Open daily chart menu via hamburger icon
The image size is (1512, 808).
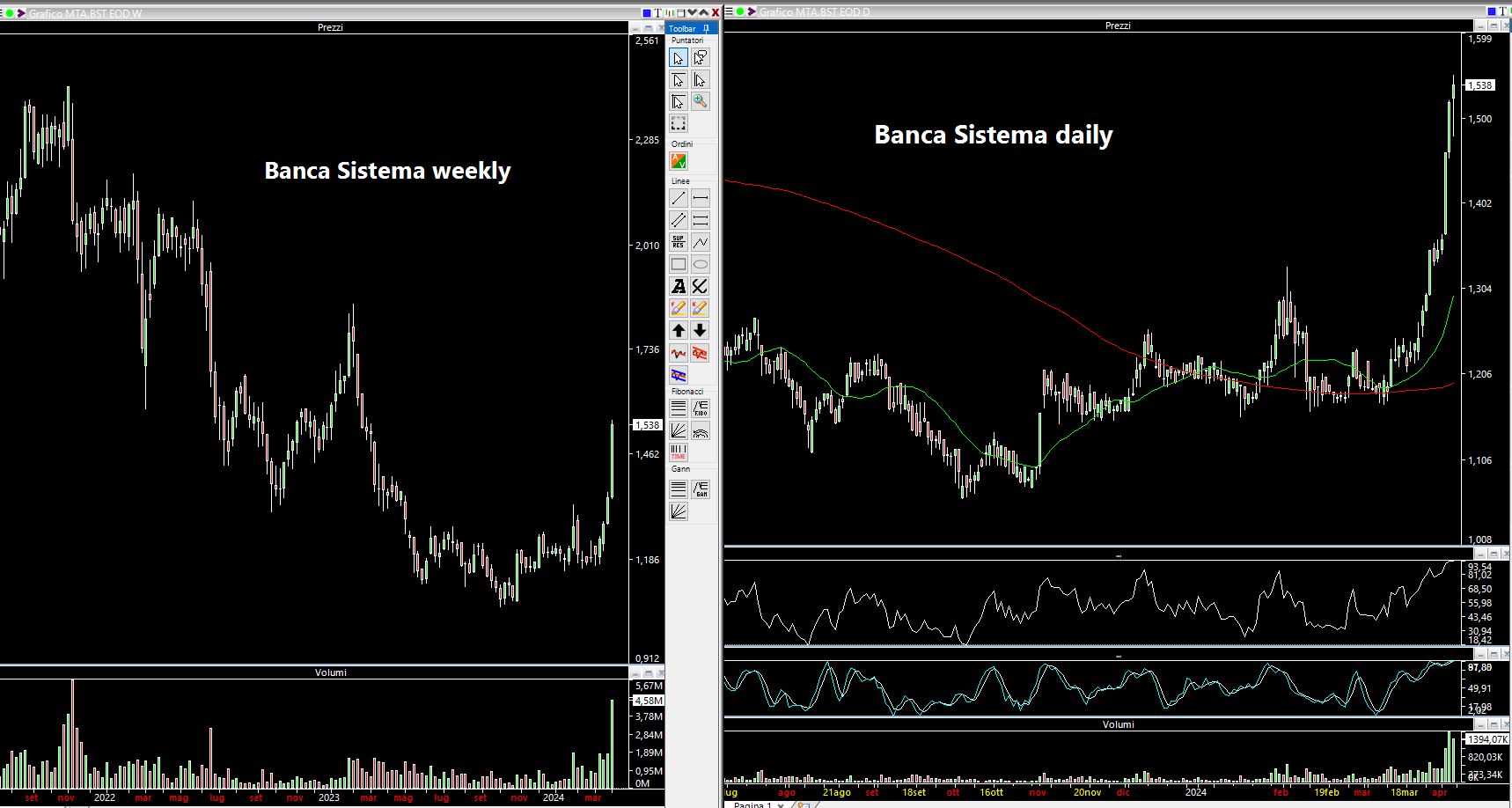[x=729, y=11]
